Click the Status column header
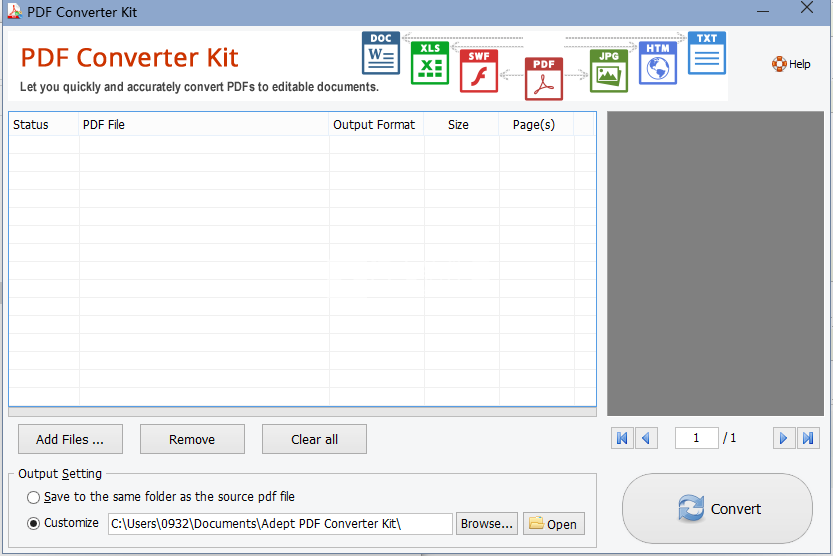The height and width of the screenshot is (556, 833). pos(44,125)
